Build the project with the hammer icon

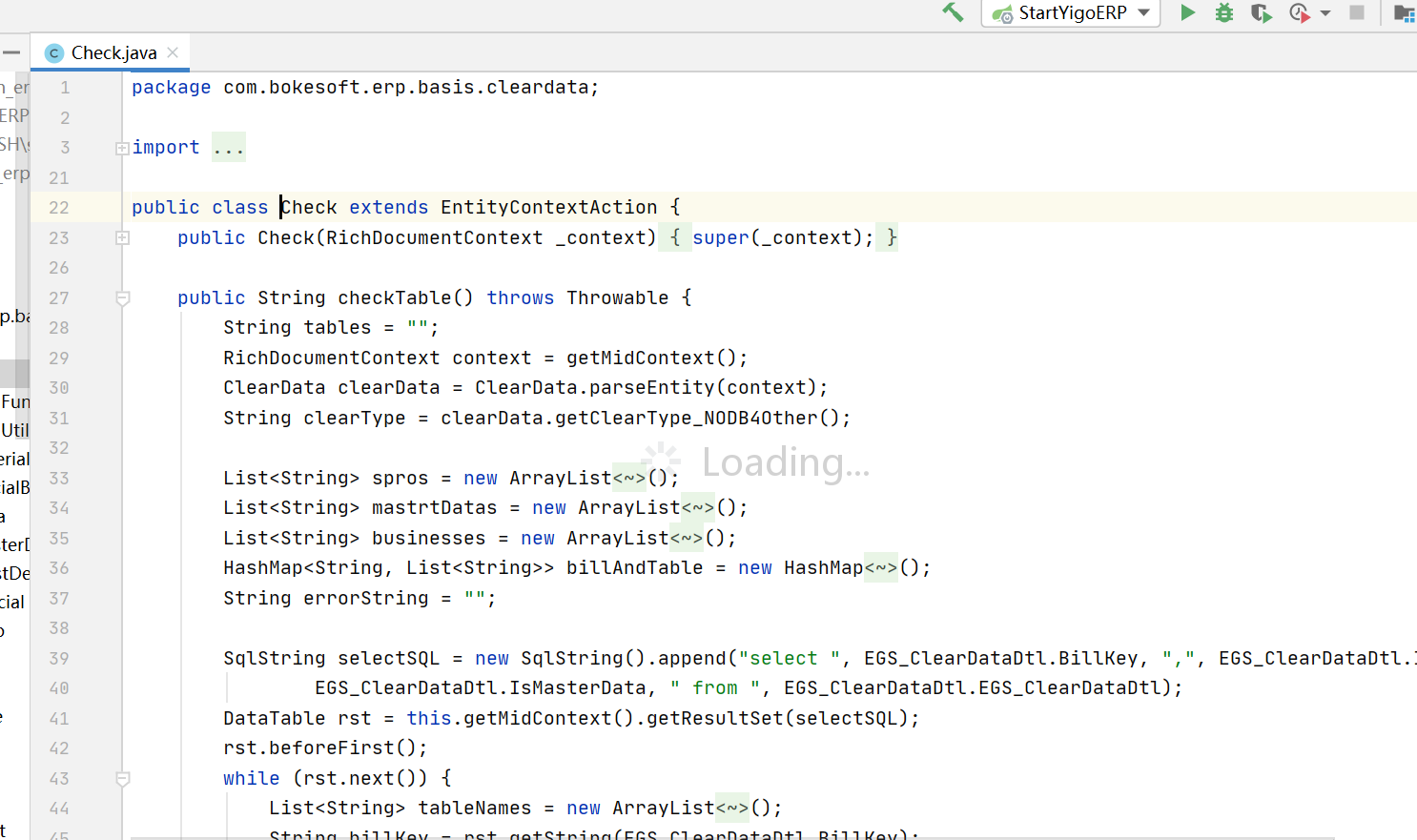pos(953,12)
